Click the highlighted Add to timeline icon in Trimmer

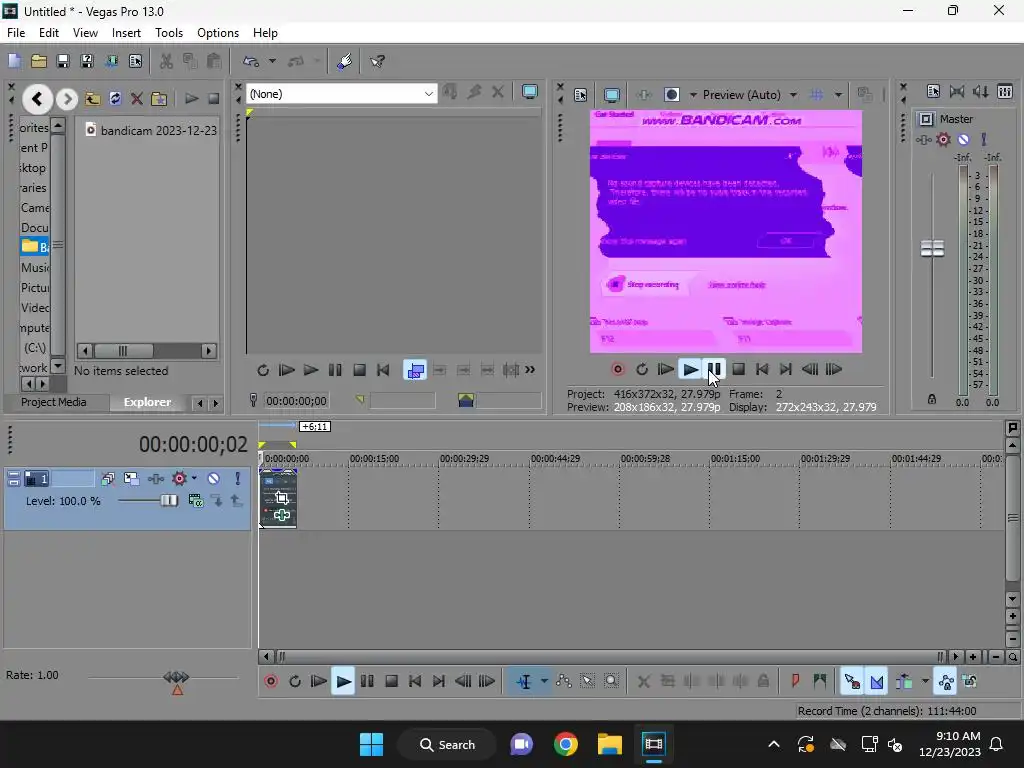[415, 370]
